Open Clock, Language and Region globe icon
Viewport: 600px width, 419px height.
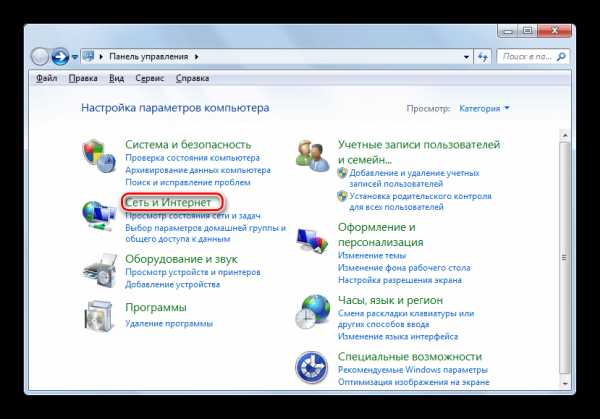(313, 311)
